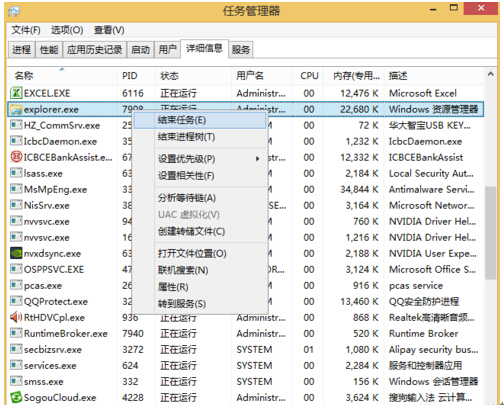
Task: Select 设置相关性(F) in the context menu
Action: click(x=200, y=176)
